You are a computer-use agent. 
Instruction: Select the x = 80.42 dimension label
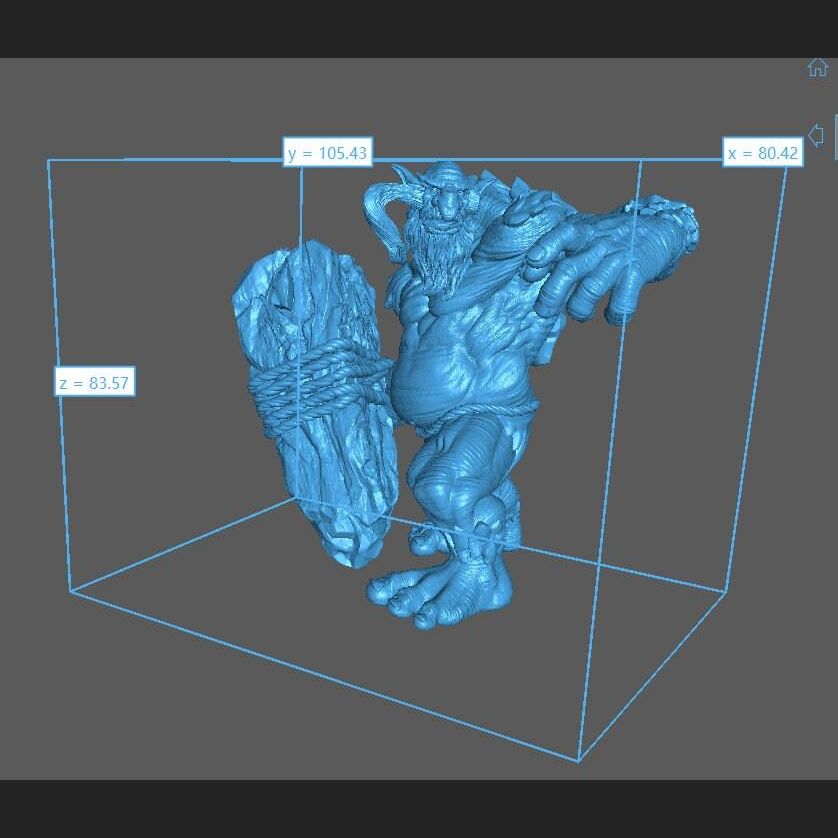763,153
